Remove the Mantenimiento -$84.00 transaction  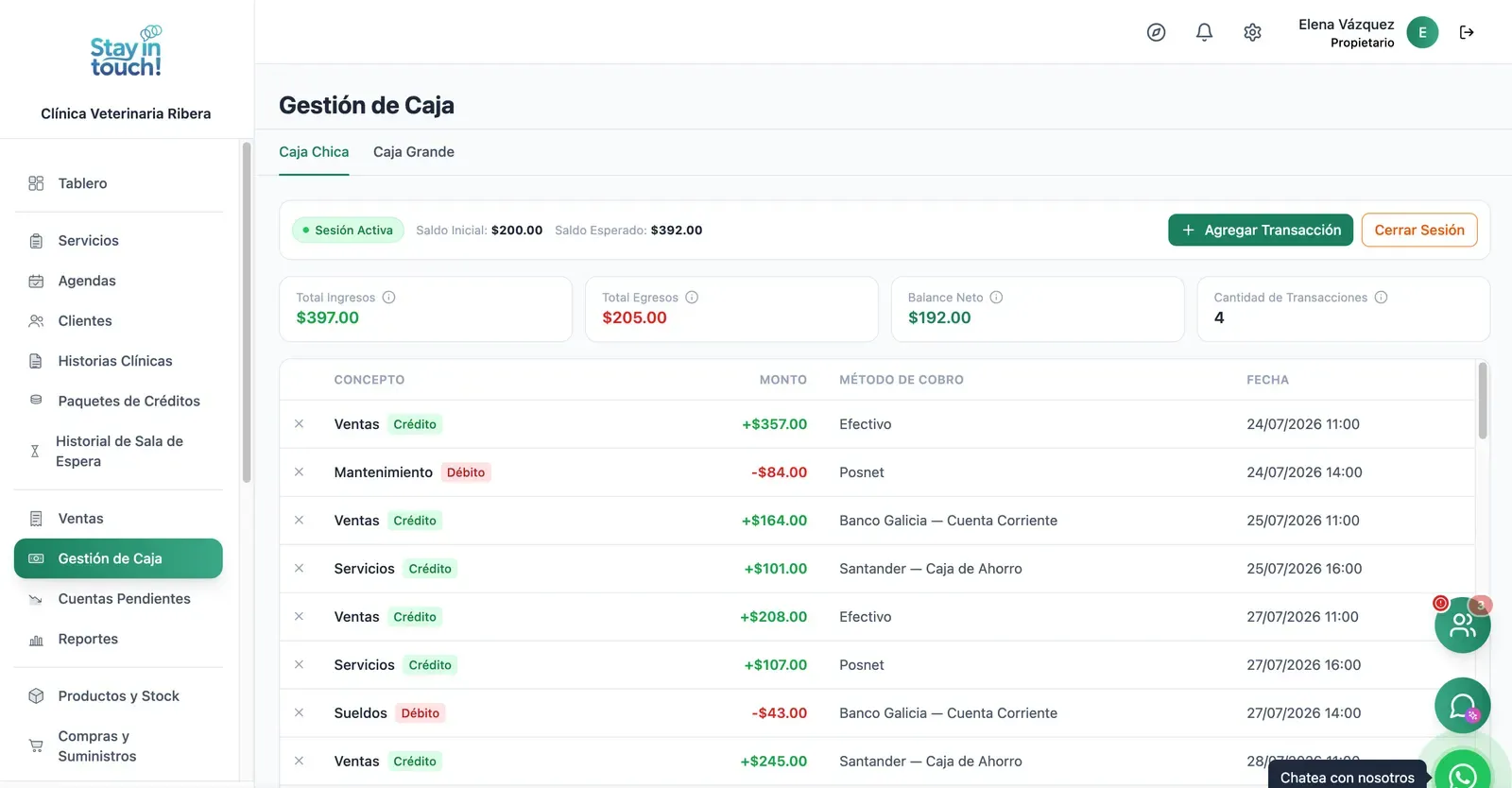pos(299,472)
